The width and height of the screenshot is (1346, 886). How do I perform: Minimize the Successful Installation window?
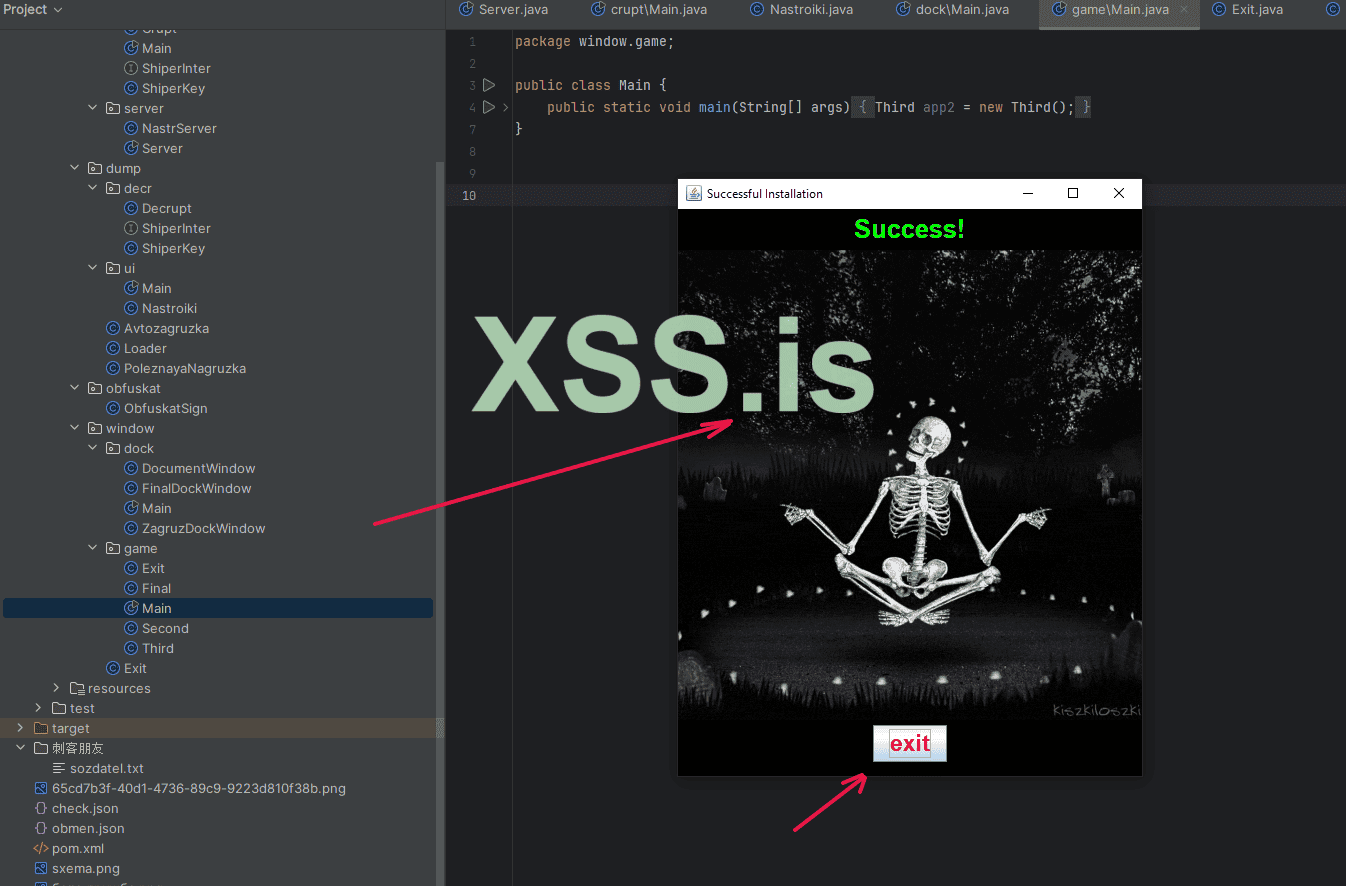pos(1027,193)
